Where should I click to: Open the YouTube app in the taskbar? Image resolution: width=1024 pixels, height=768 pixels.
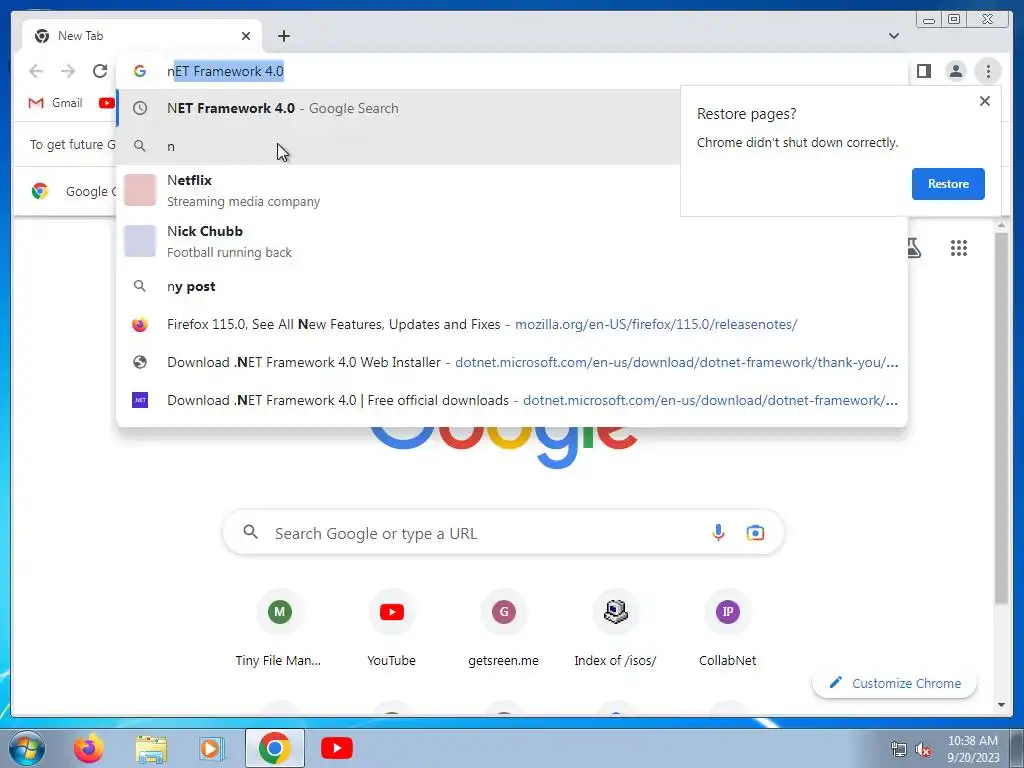click(x=337, y=748)
